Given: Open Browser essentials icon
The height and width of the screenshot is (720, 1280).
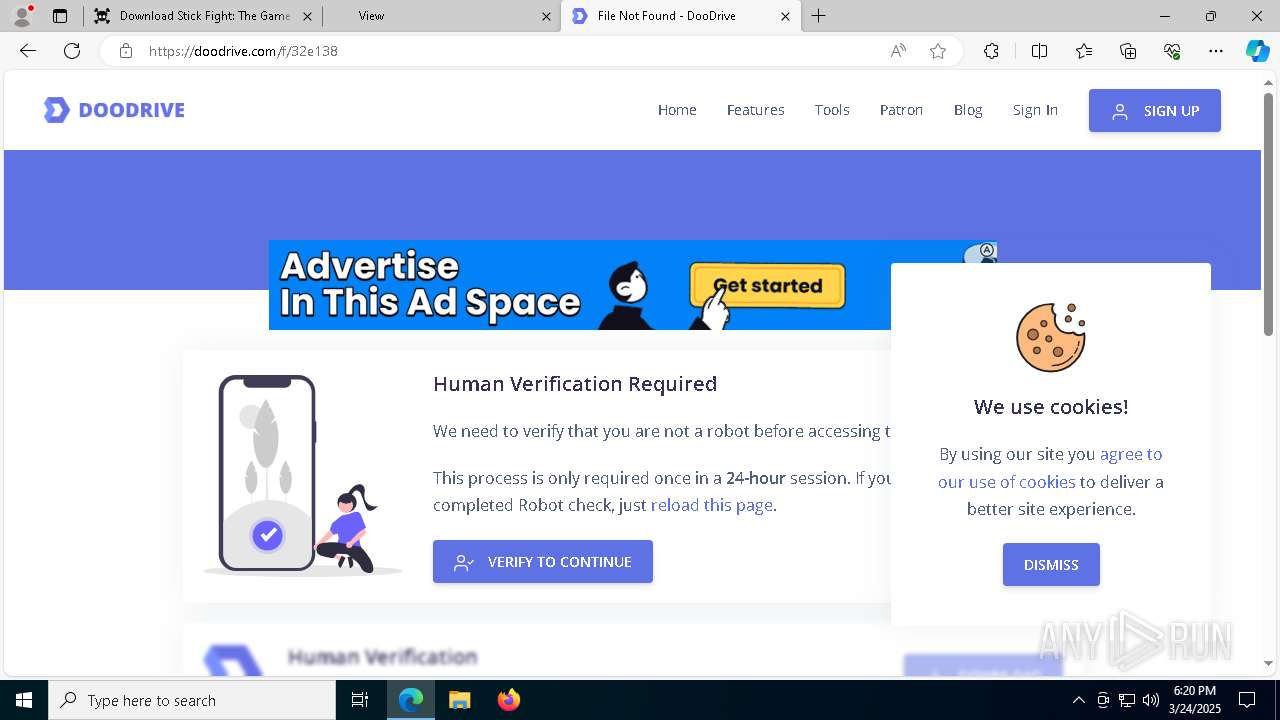Looking at the screenshot, I should [1172, 51].
